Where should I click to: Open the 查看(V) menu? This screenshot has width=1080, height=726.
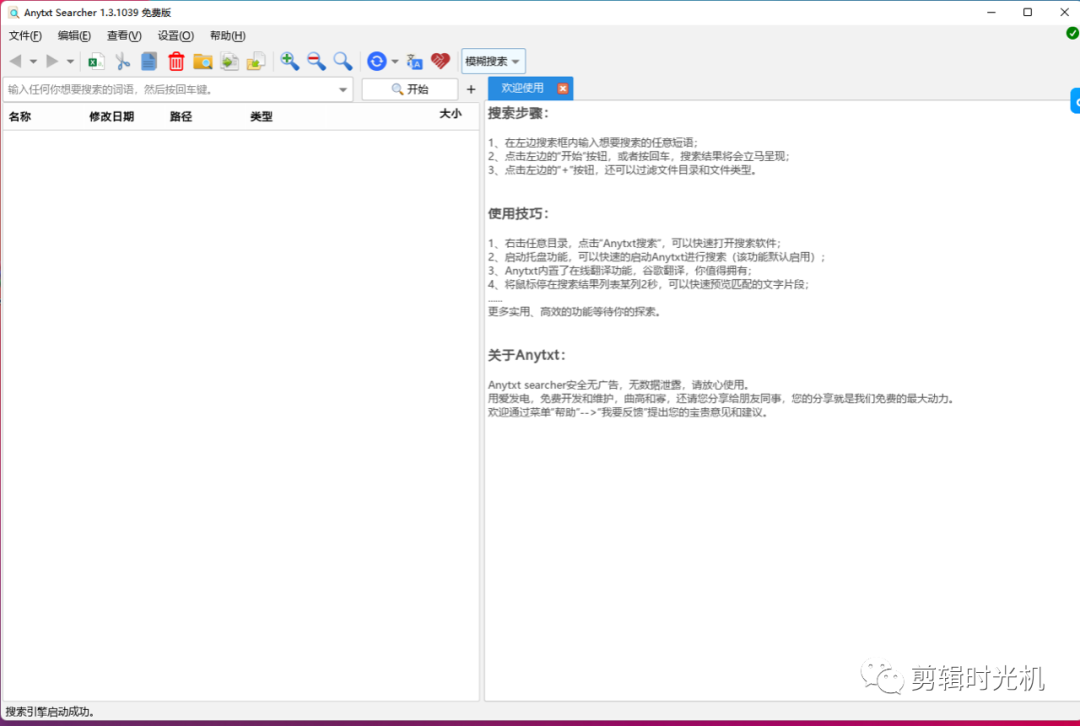pos(124,36)
